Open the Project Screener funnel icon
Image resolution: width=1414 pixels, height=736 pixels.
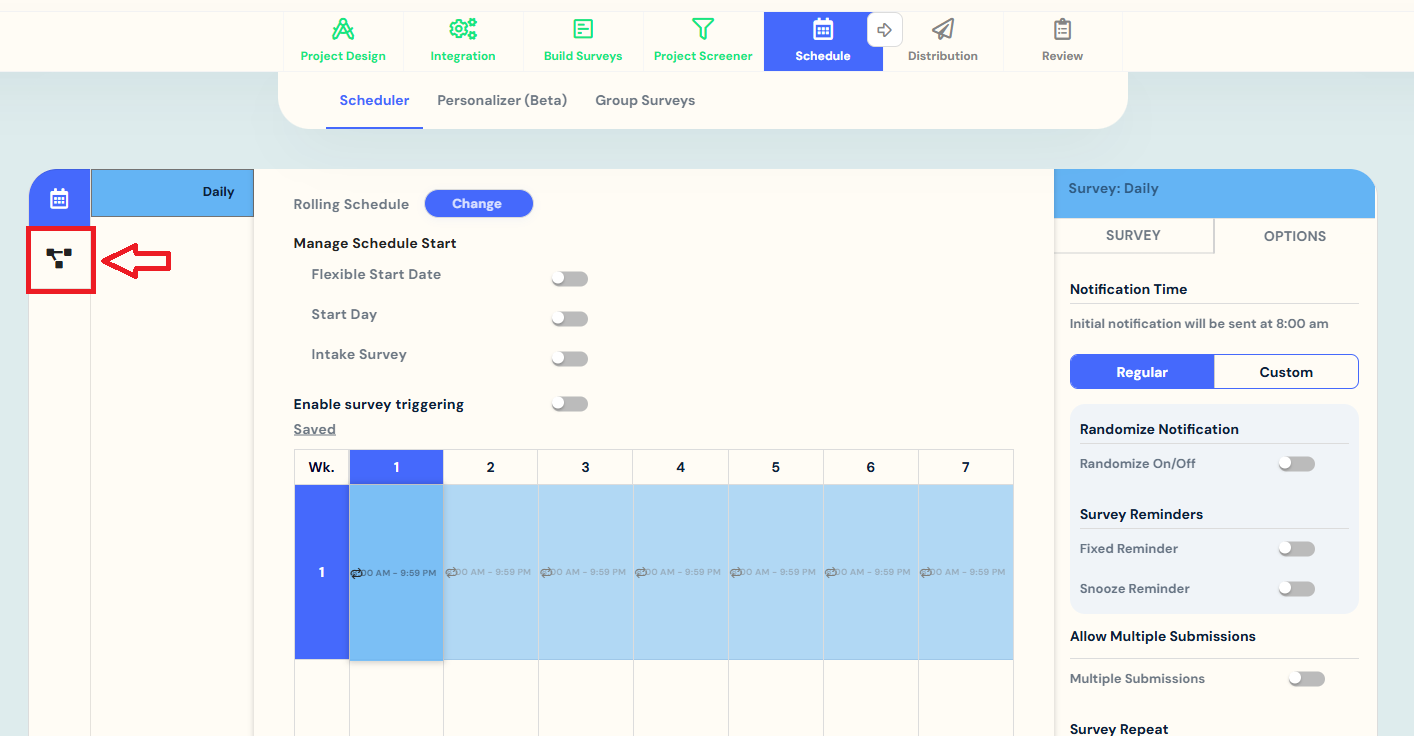click(703, 29)
